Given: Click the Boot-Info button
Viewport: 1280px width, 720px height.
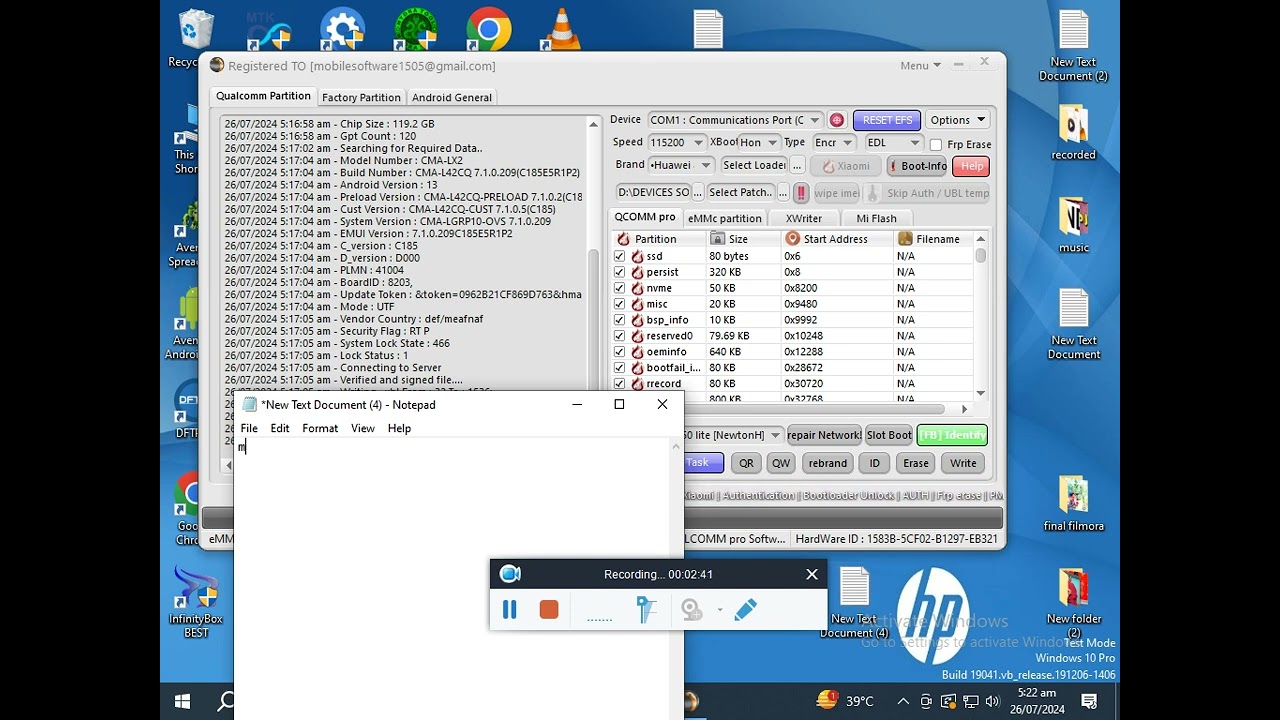Looking at the screenshot, I should coord(917,166).
